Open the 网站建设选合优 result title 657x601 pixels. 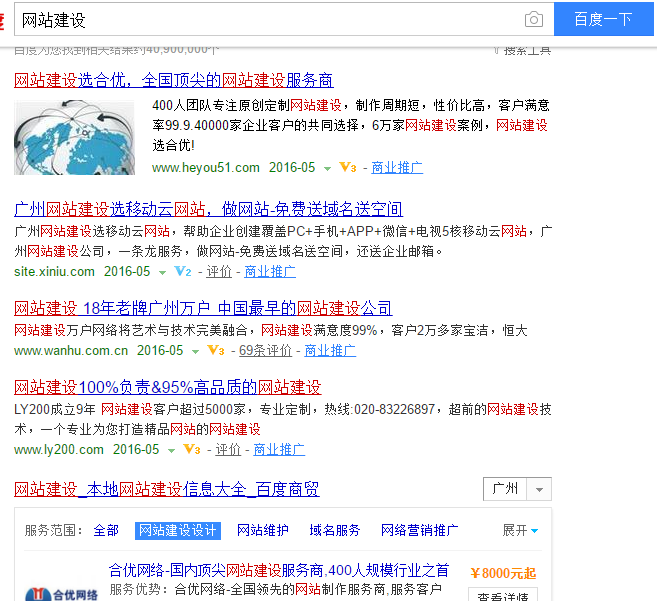point(173,80)
